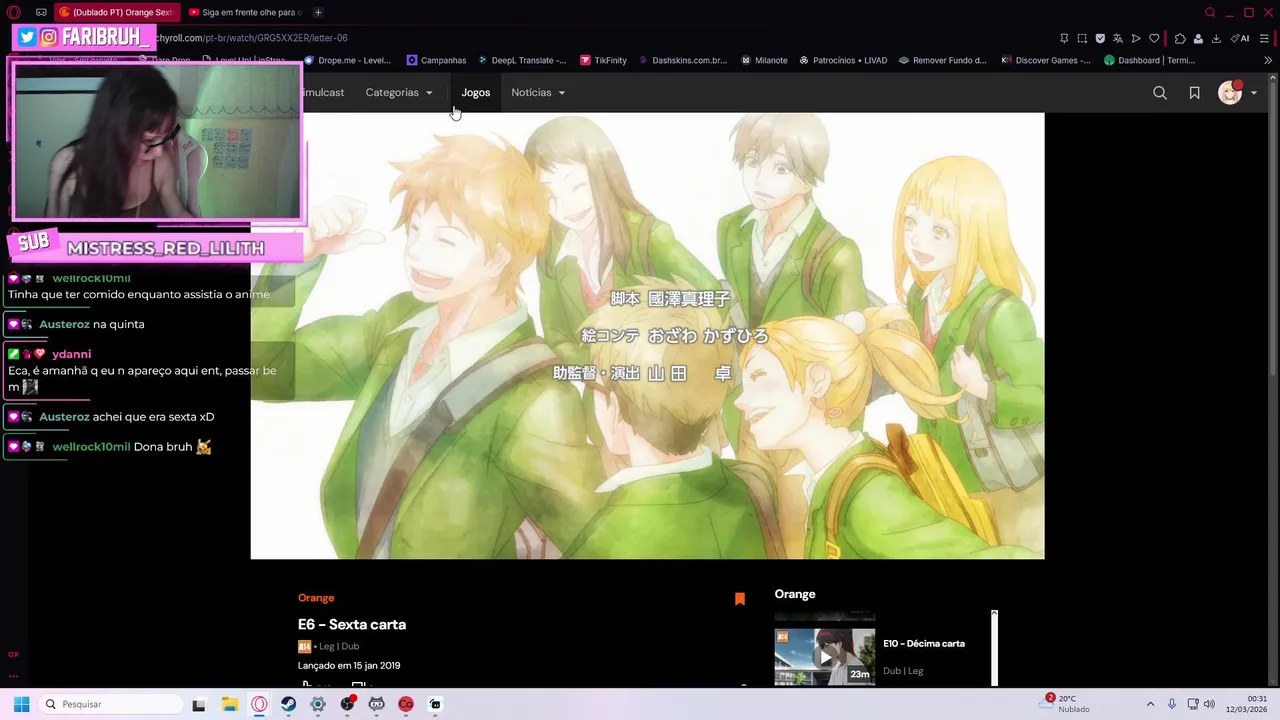The image size is (1280, 720).
Task: Open the Milanote bookmark
Action: [x=764, y=60]
